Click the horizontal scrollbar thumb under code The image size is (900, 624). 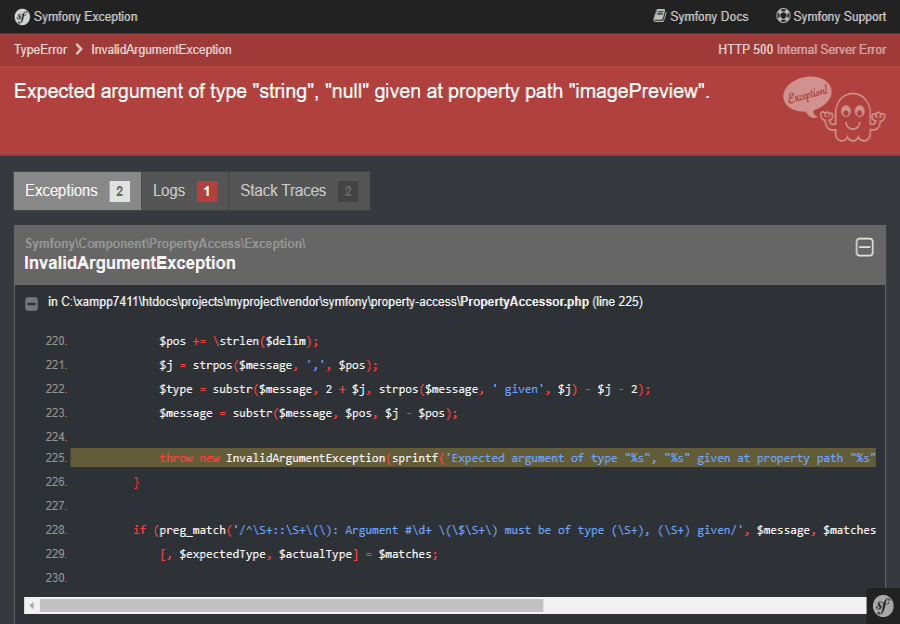pyautogui.click(x=290, y=605)
